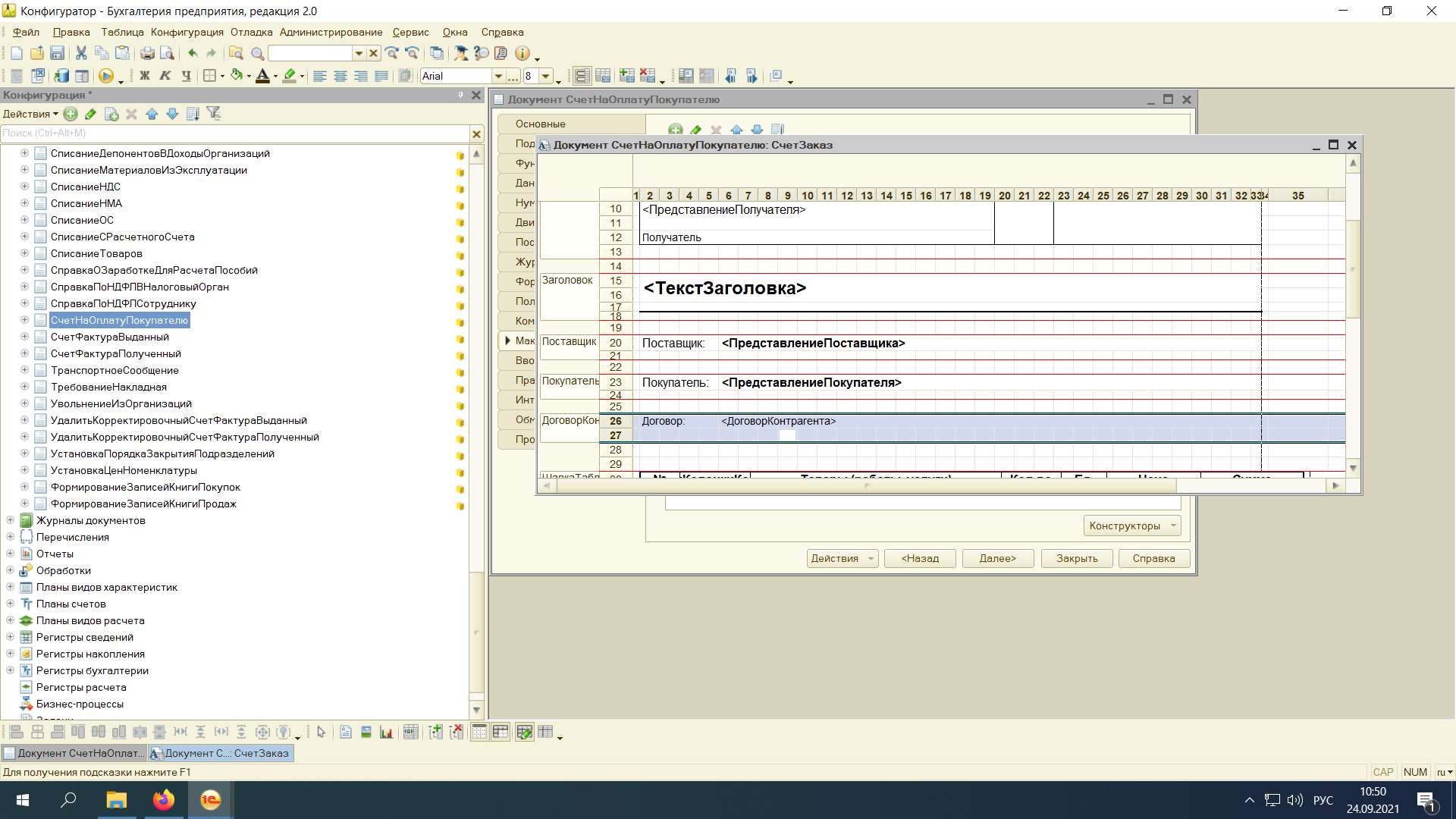Click the Search/Find icon in toolbar
1456x819 pixels.
coord(260,53)
